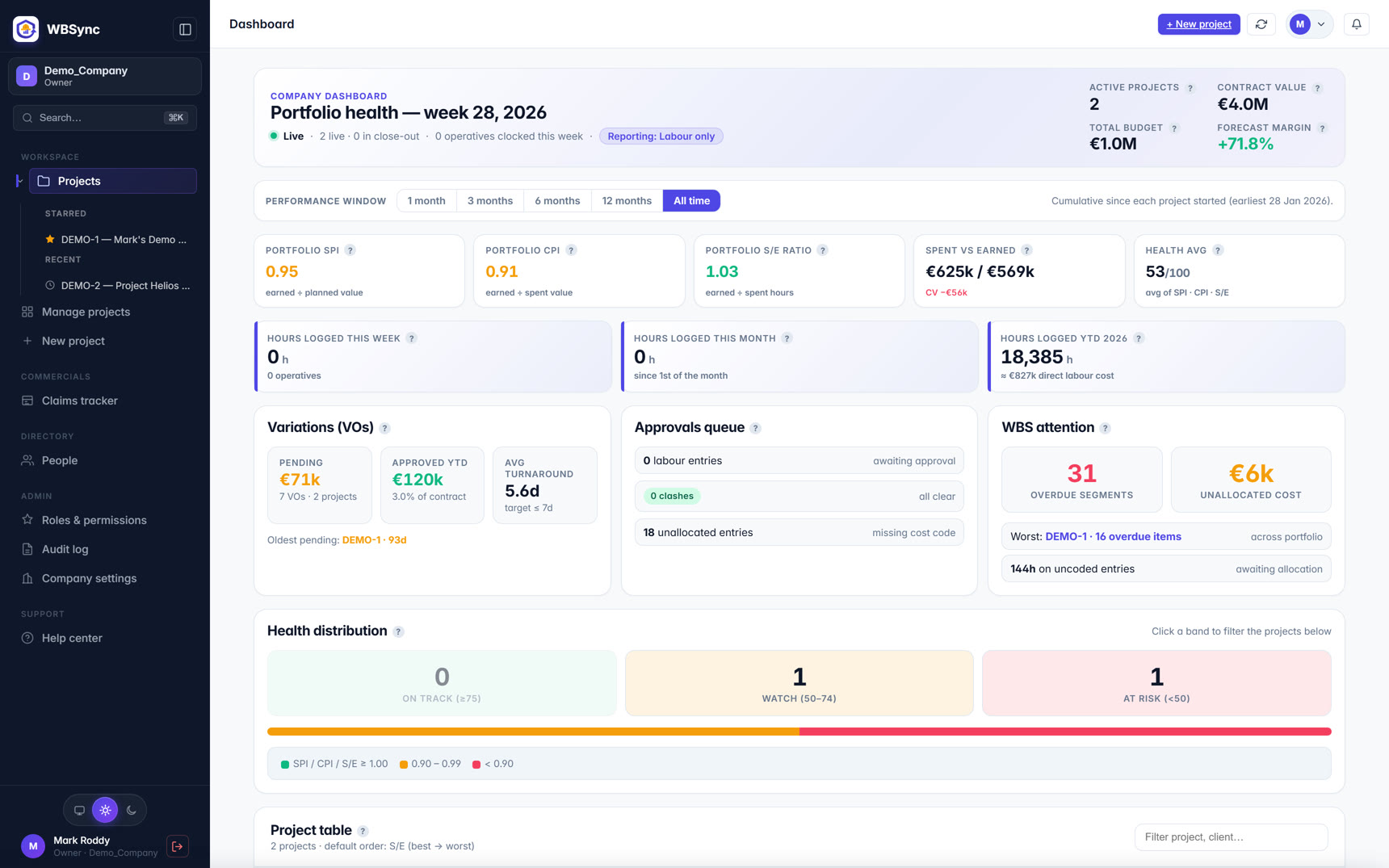Click the orange segment of the health bar
This screenshot has width=1389, height=868.
point(533,732)
